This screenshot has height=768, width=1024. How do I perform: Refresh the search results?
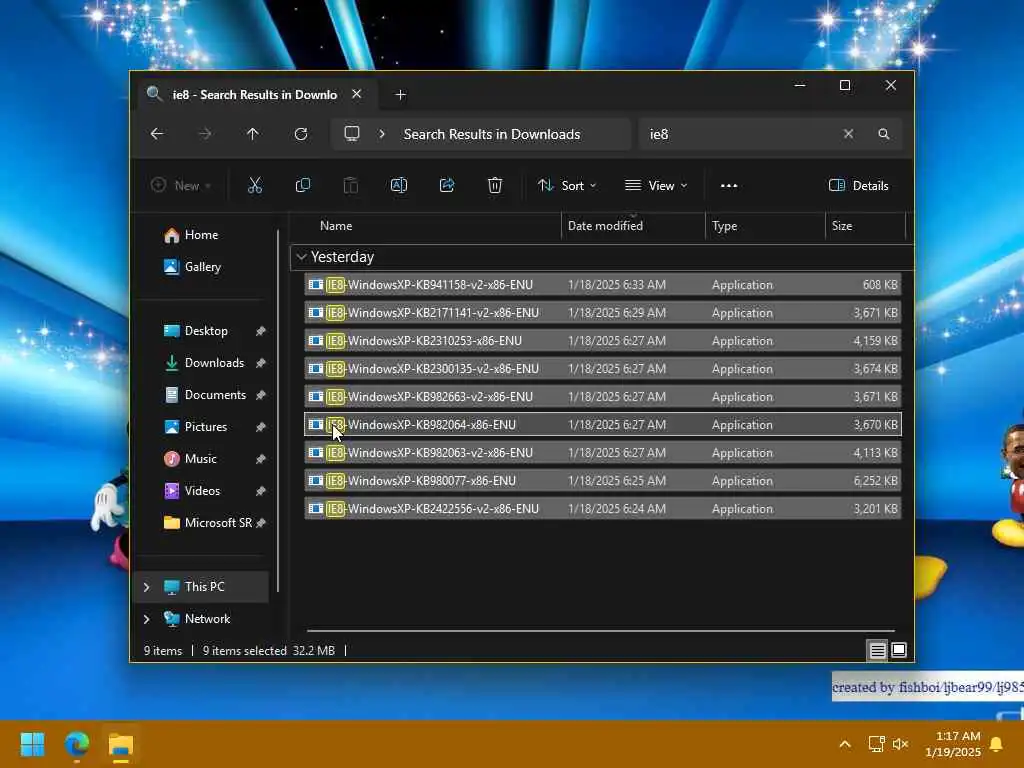(x=301, y=134)
